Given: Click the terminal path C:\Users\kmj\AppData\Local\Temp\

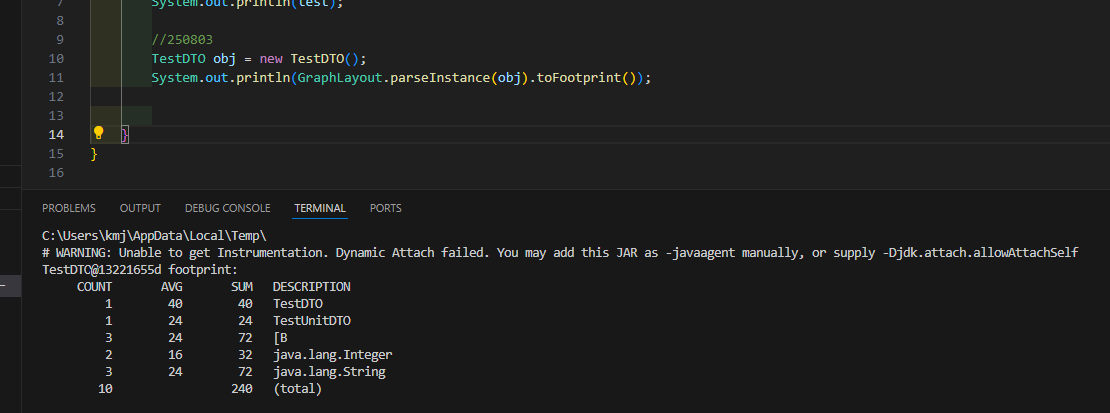Looking at the screenshot, I should [x=154, y=235].
